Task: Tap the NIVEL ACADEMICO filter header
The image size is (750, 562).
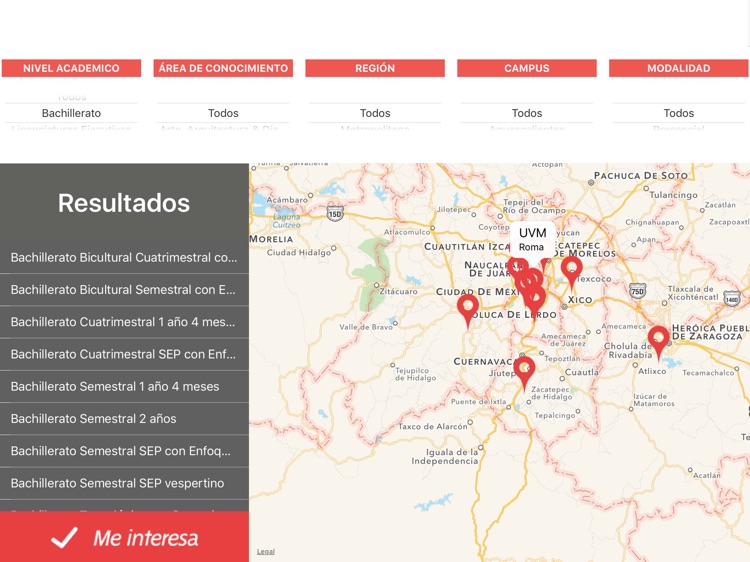Action: [71, 68]
